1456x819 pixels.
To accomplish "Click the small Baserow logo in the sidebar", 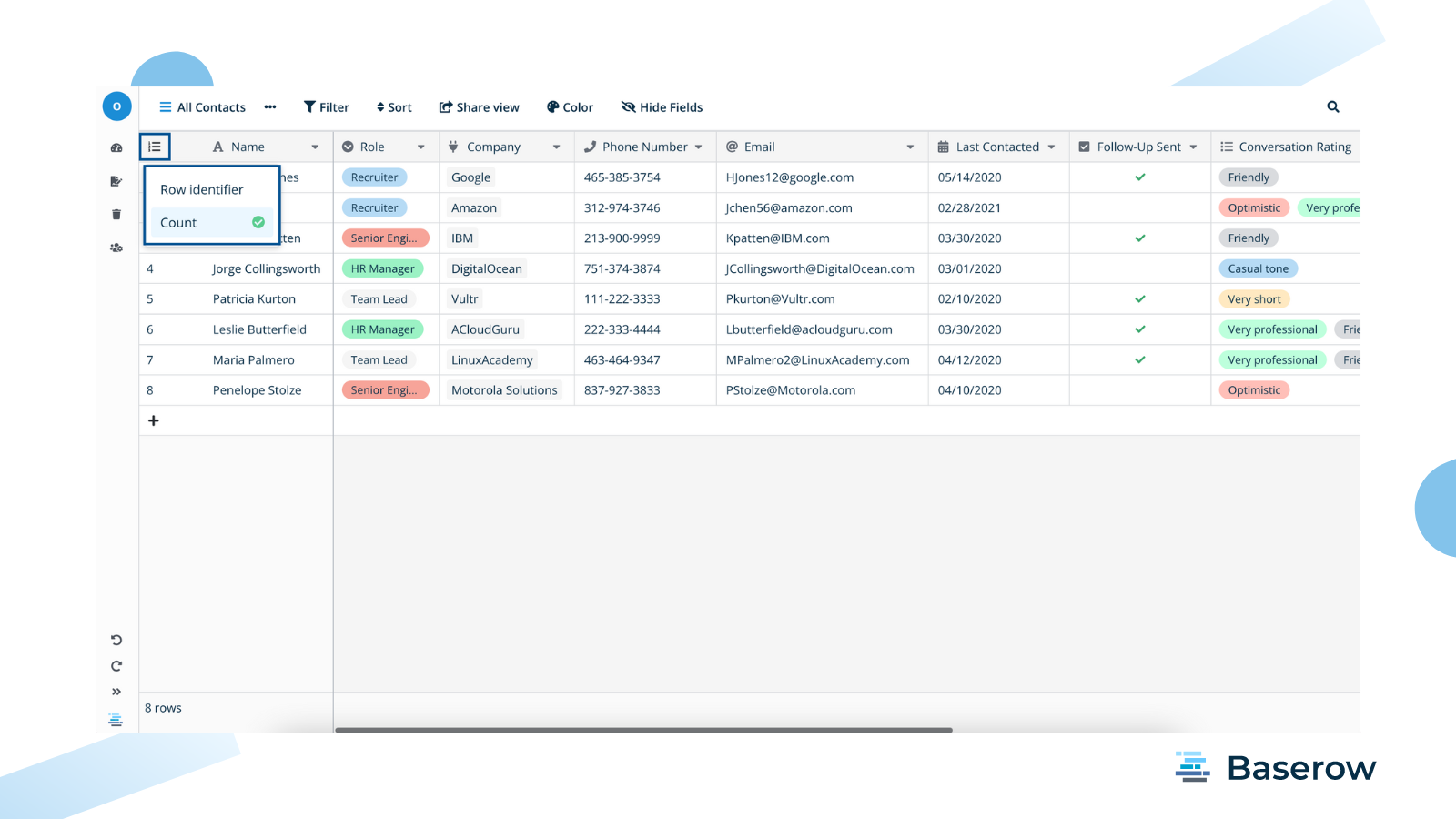I will click(116, 720).
